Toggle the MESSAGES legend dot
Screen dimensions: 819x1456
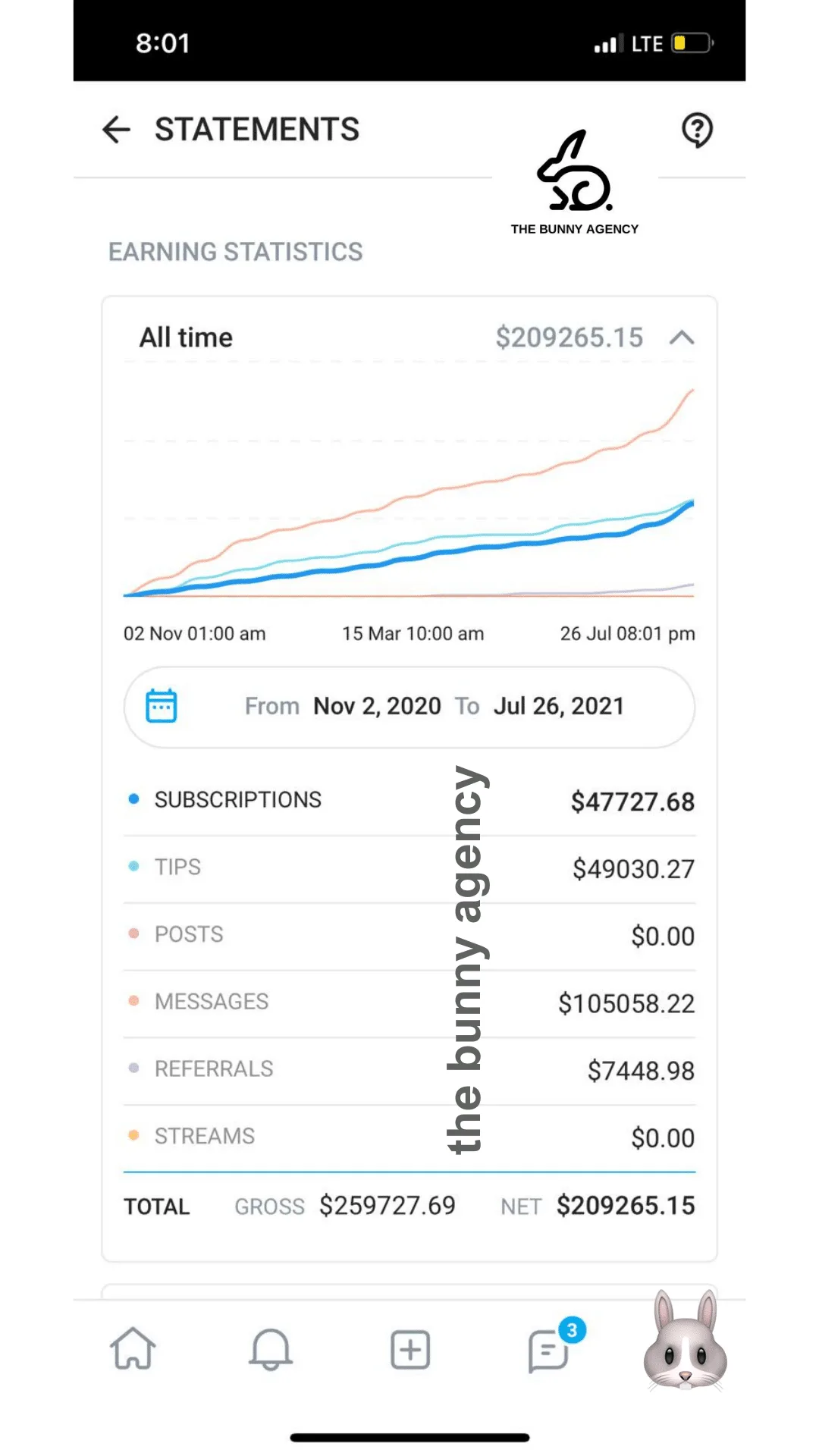(x=133, y=1001)
